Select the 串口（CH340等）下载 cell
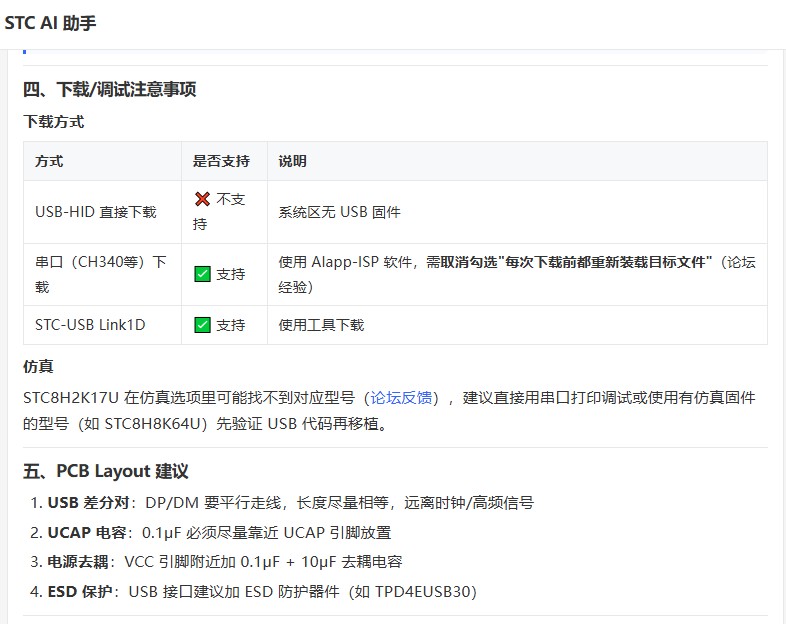This screenshot has height=624, width=786. pyautogui.click(x=101, y=274)
